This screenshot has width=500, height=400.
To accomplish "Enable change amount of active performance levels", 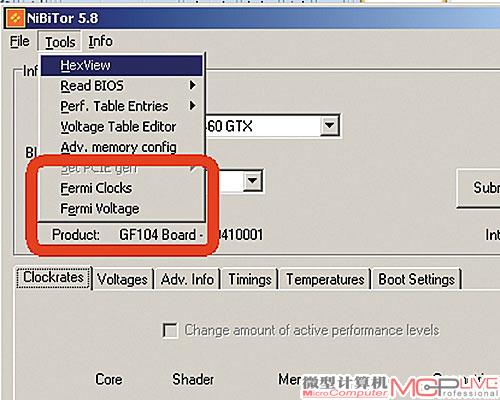I will point(170,331).
